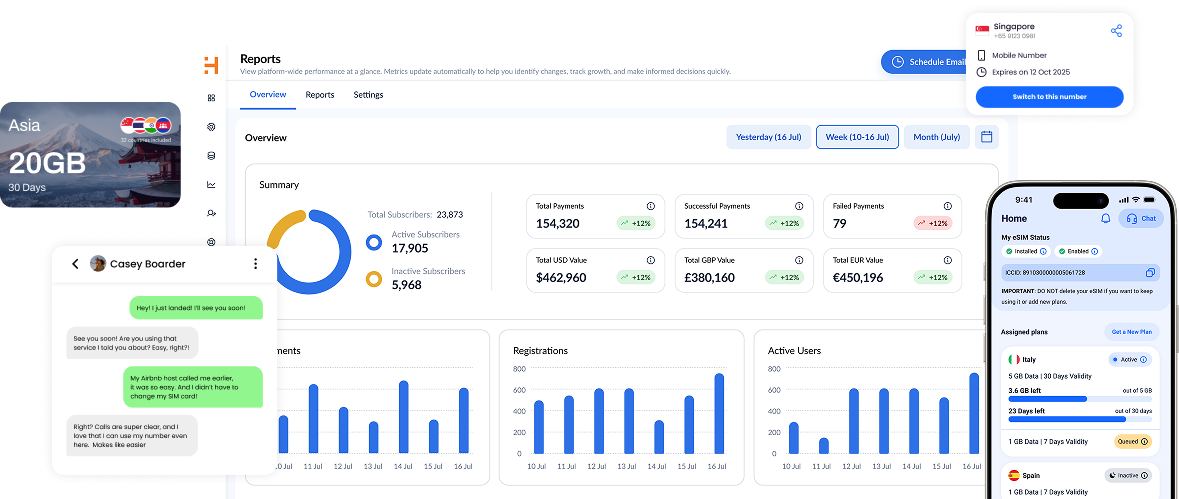1179x499 pixels.
Task: Click the info icon on Failed Payments card
Action: click(947, 206)
